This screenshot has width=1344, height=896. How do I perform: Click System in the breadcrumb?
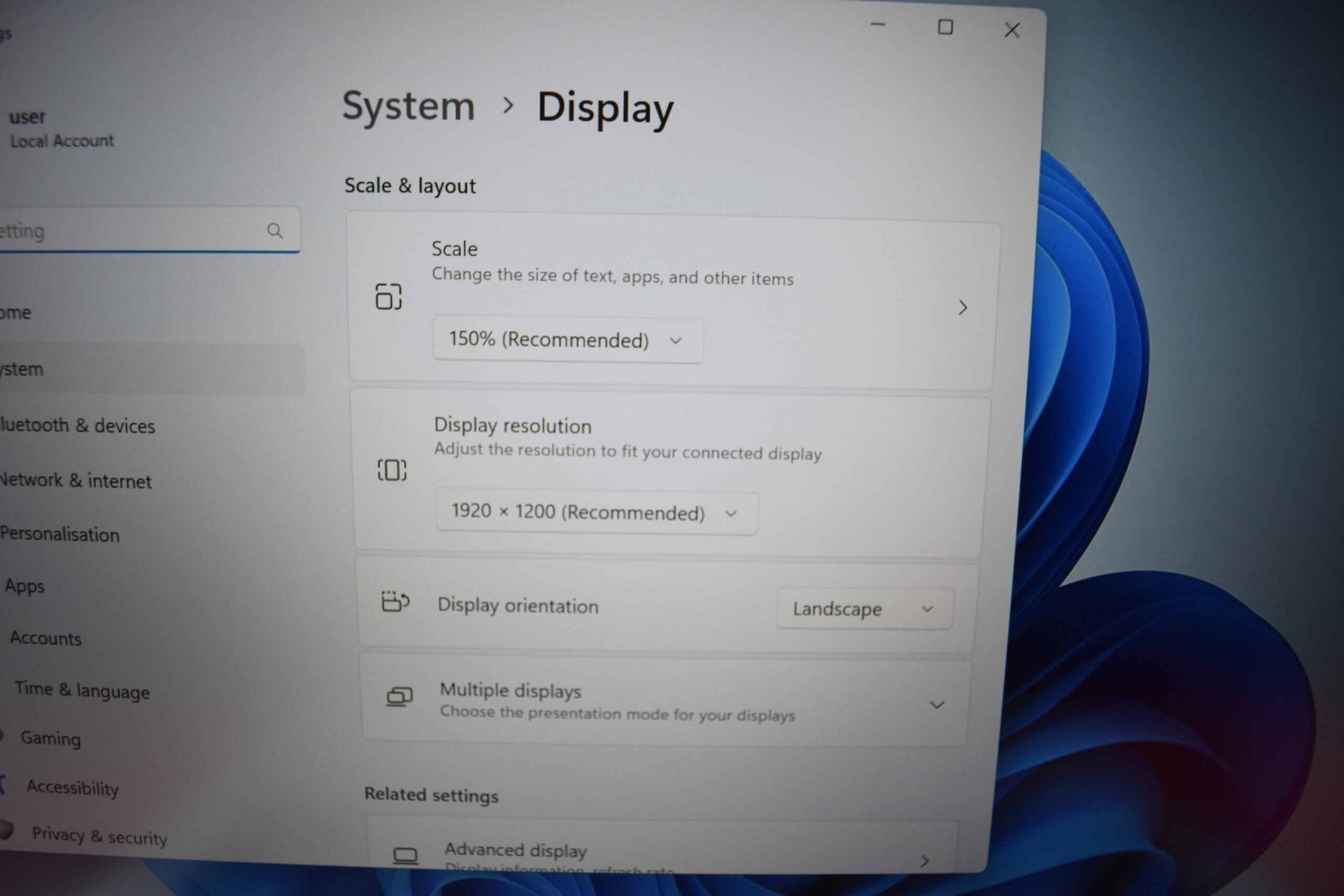click(408, 106)
